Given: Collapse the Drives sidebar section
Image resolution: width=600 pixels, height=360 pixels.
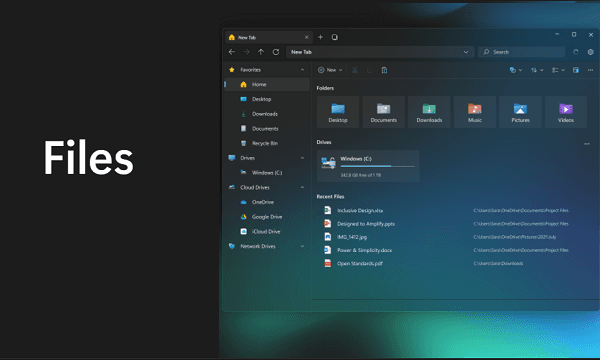Looking at the screenshot, I should pyautogui.click(x=302, y=158).
